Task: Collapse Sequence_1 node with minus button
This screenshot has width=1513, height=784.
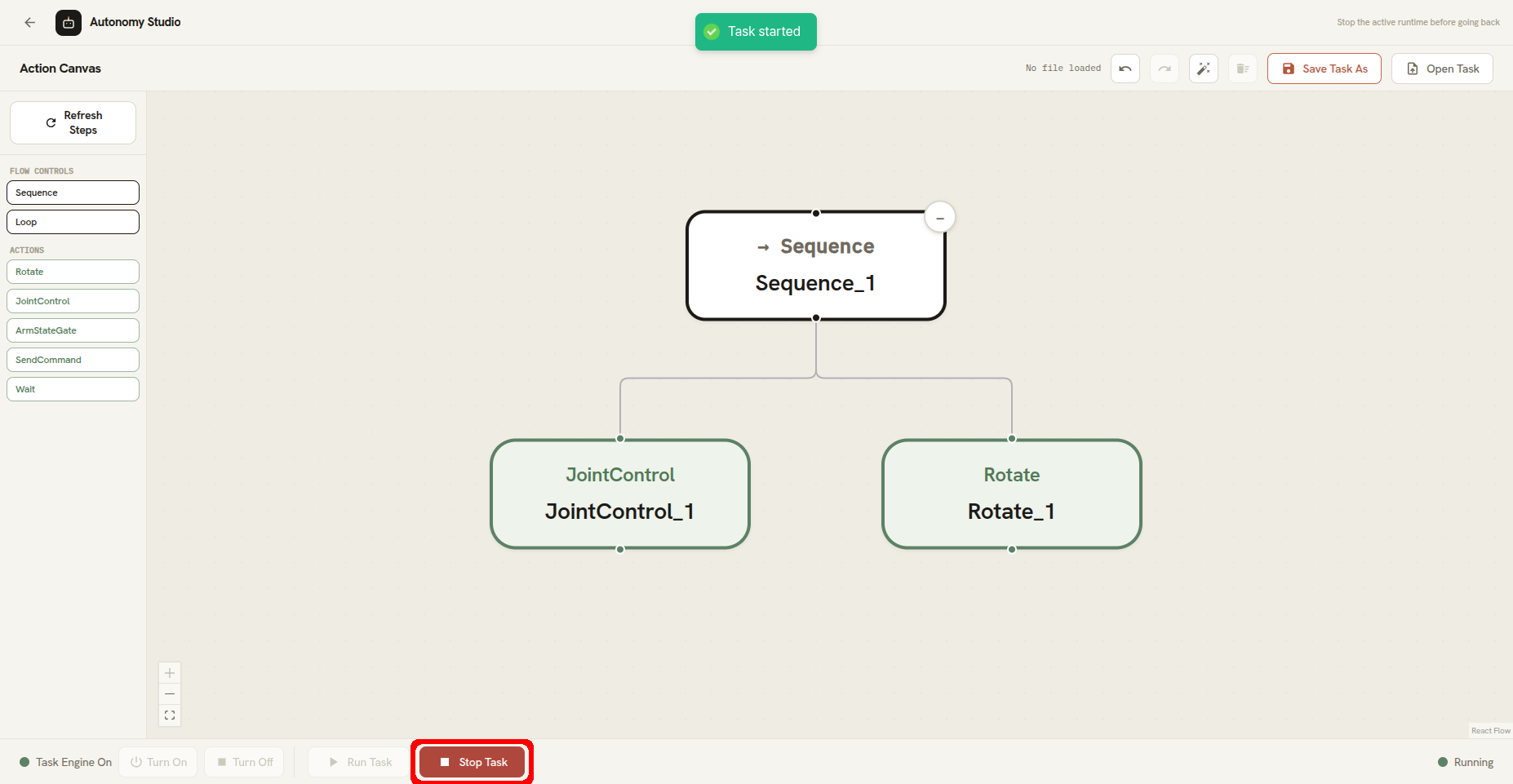Action: [x=940, y=218]
